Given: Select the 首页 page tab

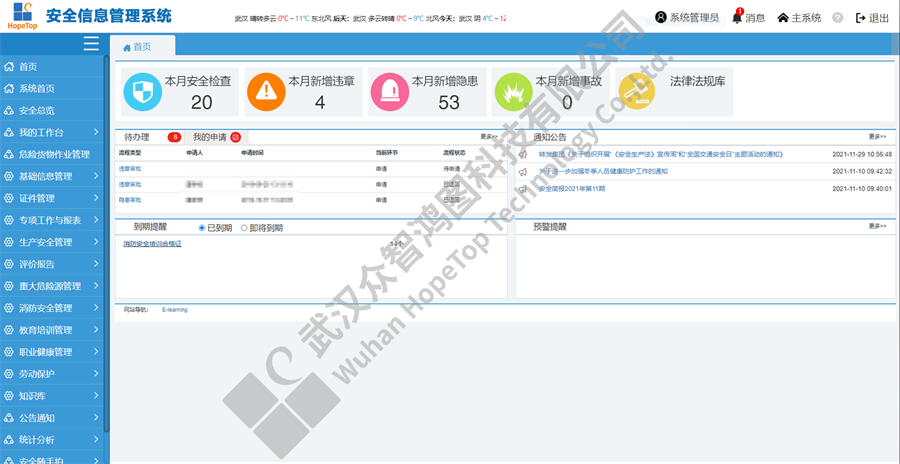Looking at the screenshot, I should coord(142,47).
